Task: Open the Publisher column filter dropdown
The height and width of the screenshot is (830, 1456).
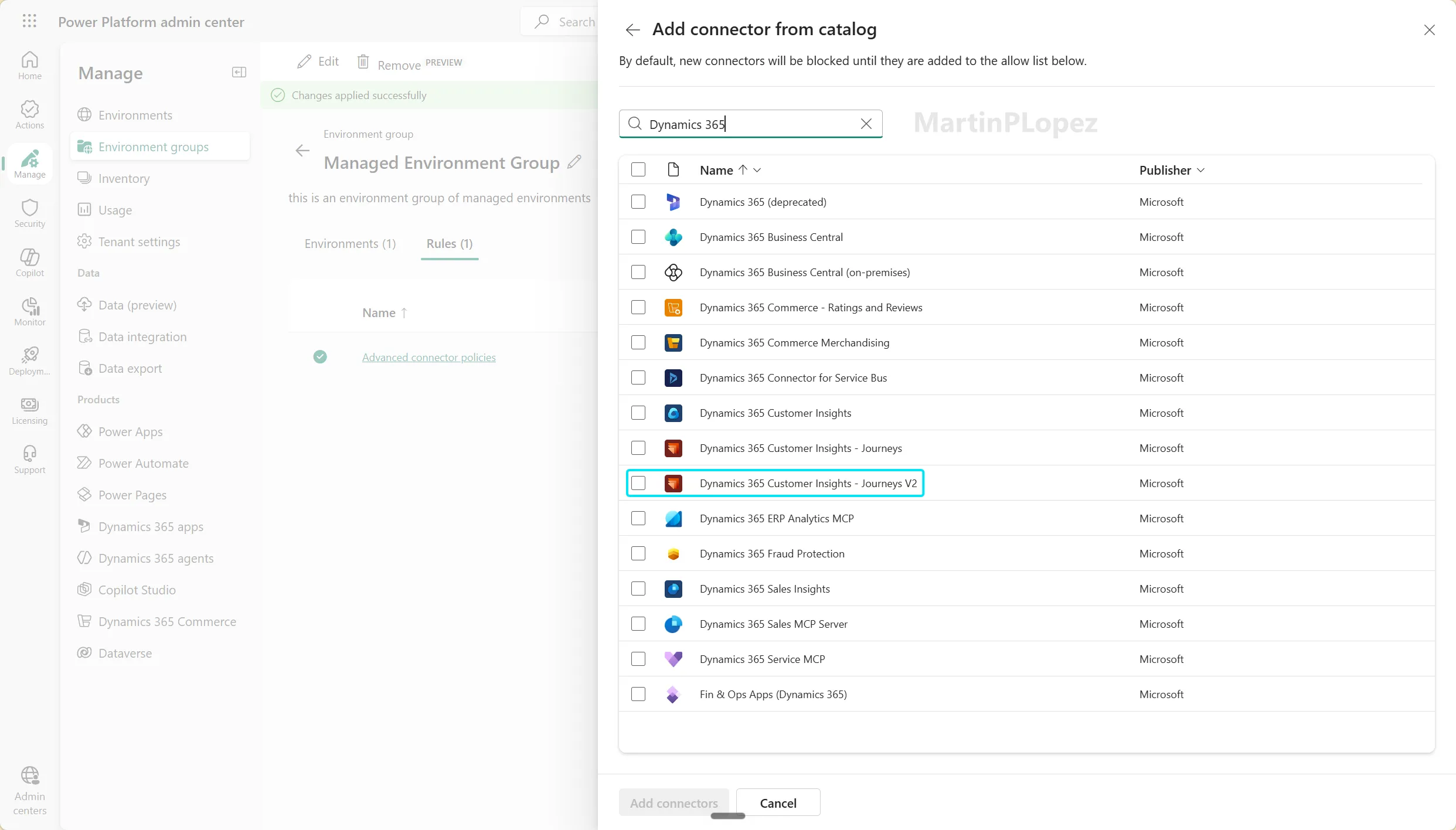Action: (x=1200, y=170)
